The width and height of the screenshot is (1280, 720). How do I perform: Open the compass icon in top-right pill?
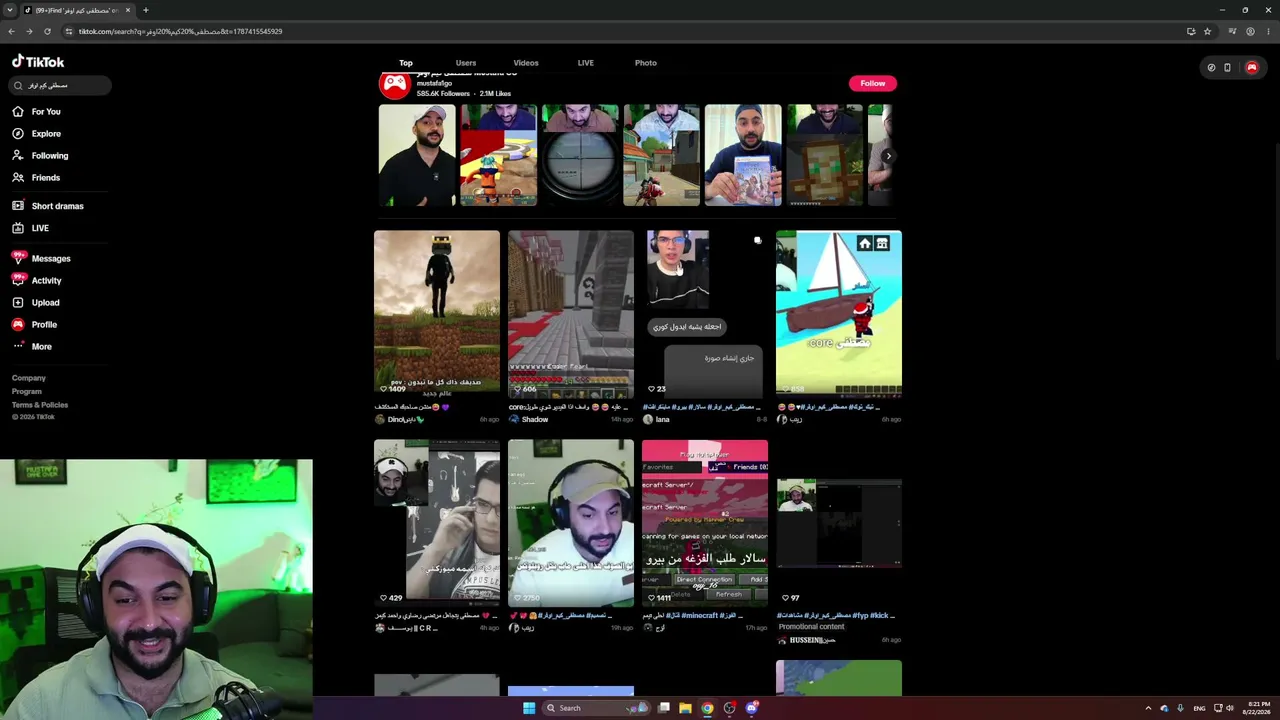tap(1211, 68)
